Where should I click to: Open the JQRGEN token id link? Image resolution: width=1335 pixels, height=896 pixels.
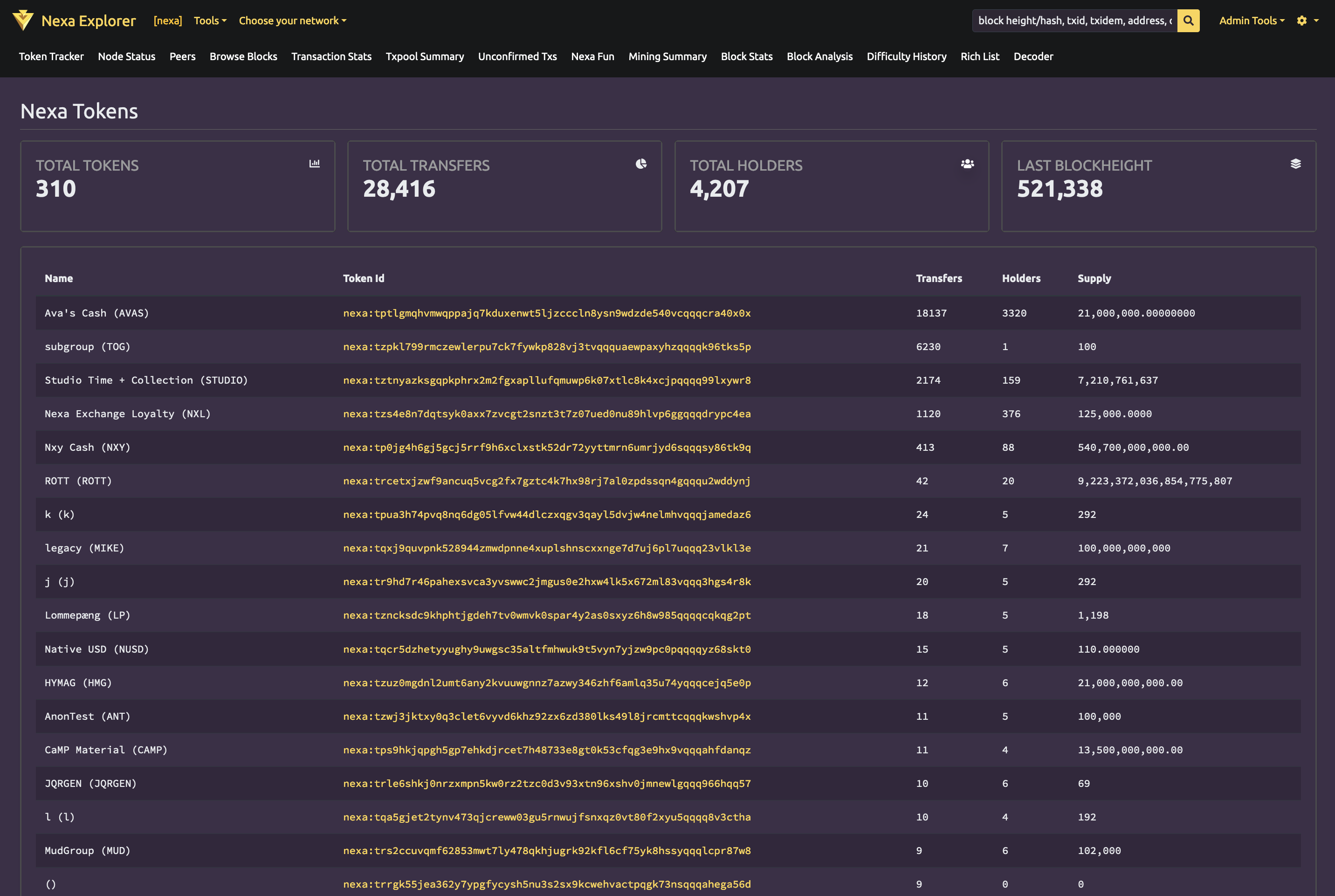[547, 784]
